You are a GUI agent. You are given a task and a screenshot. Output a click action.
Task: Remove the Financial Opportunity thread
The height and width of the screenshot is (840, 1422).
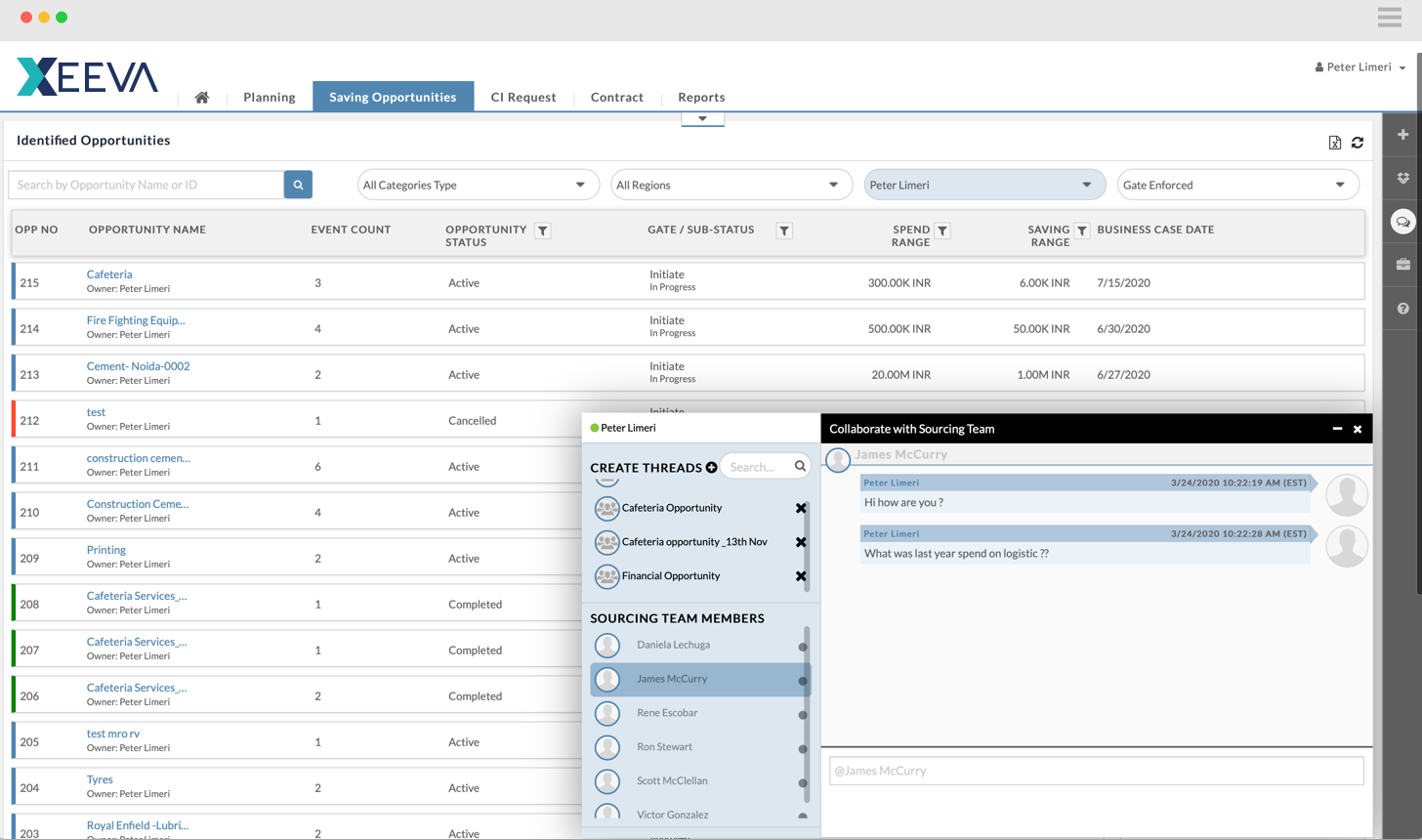click(x=801, y=576)
